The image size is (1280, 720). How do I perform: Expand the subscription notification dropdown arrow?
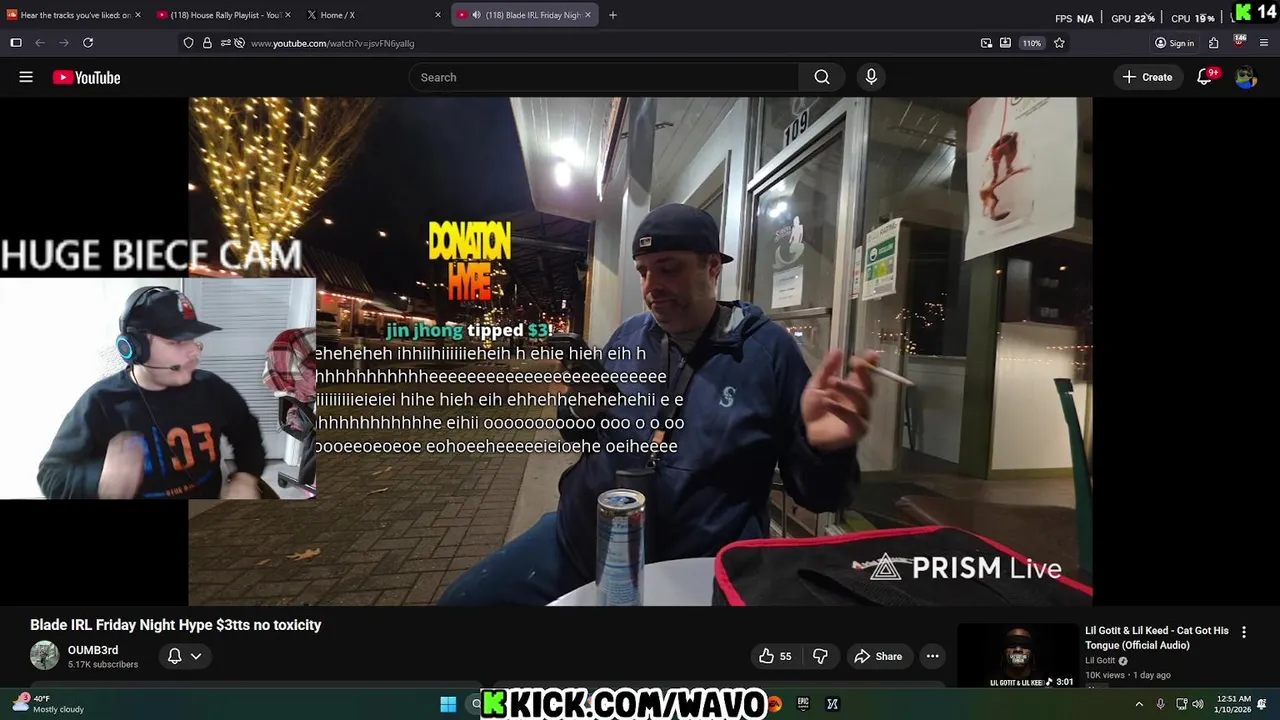pos(196,656)
